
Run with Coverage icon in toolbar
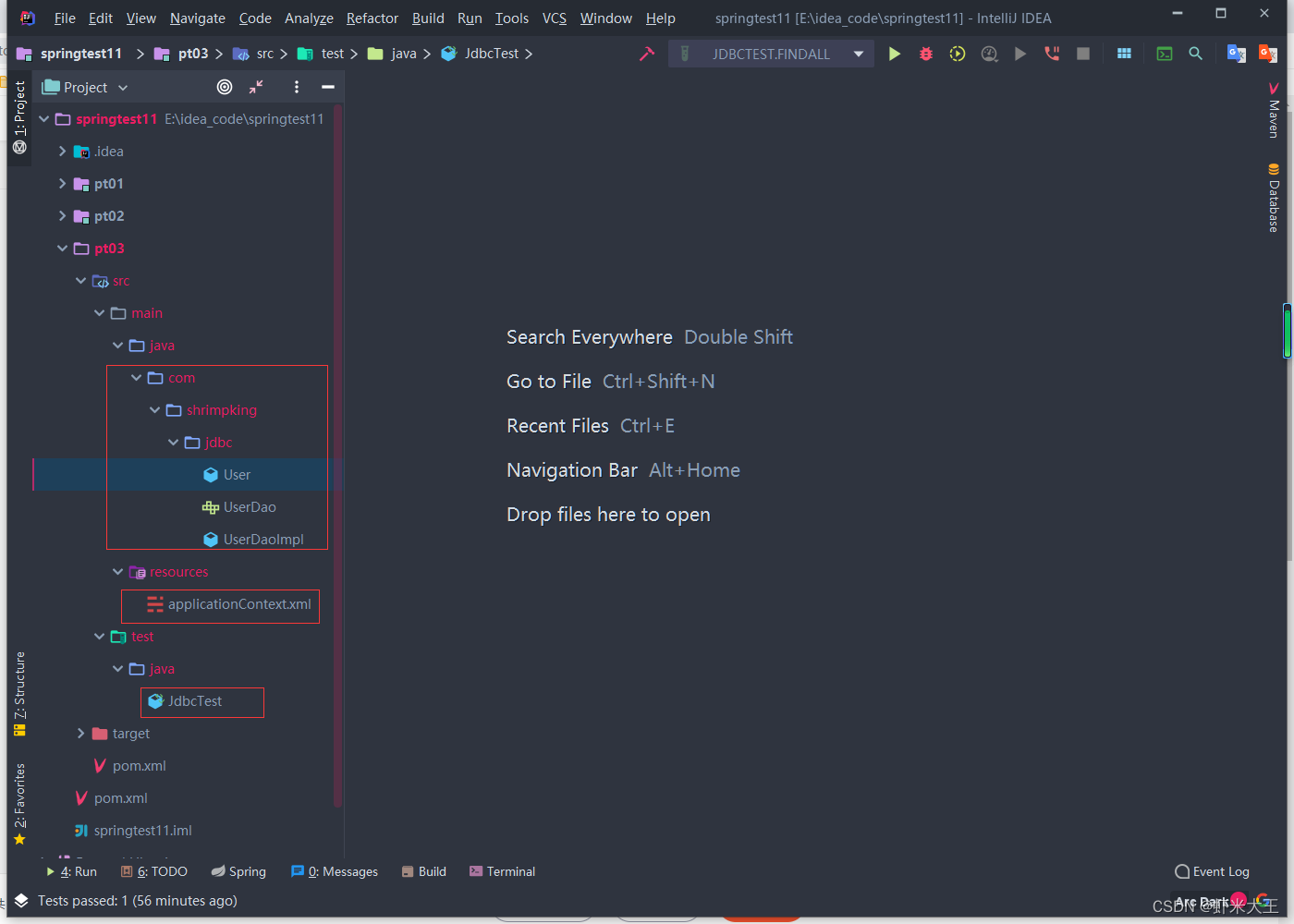(x=958, y=54)
